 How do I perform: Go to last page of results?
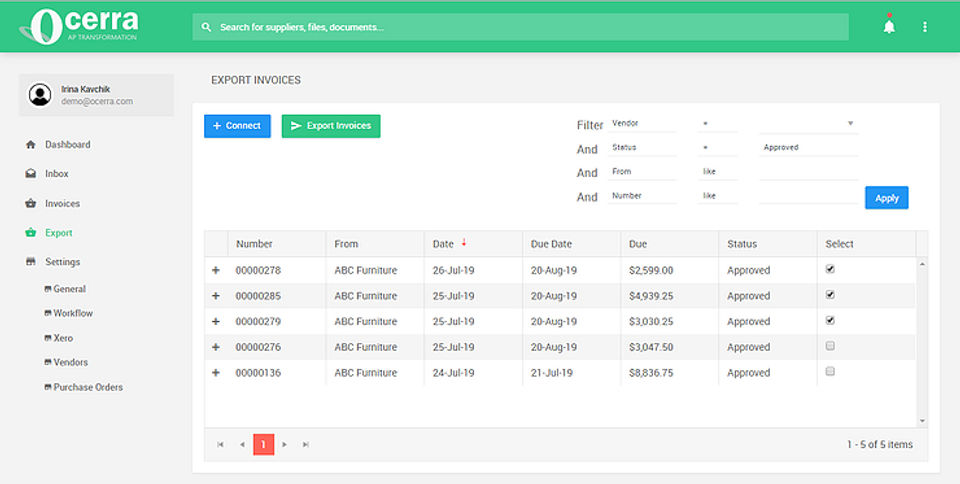[306, 444]
